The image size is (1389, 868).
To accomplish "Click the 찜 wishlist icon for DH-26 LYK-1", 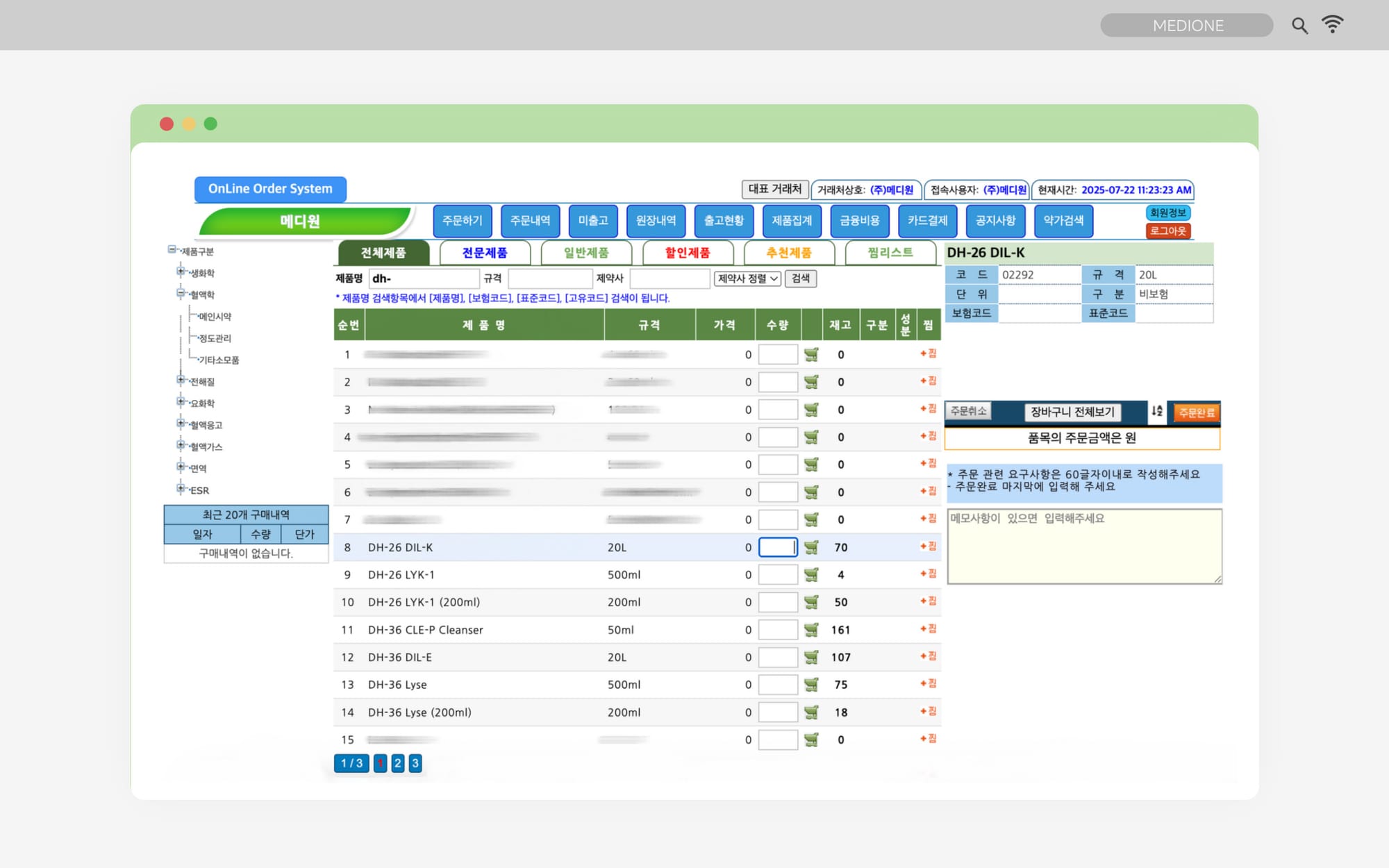I will tap(928, 574).
